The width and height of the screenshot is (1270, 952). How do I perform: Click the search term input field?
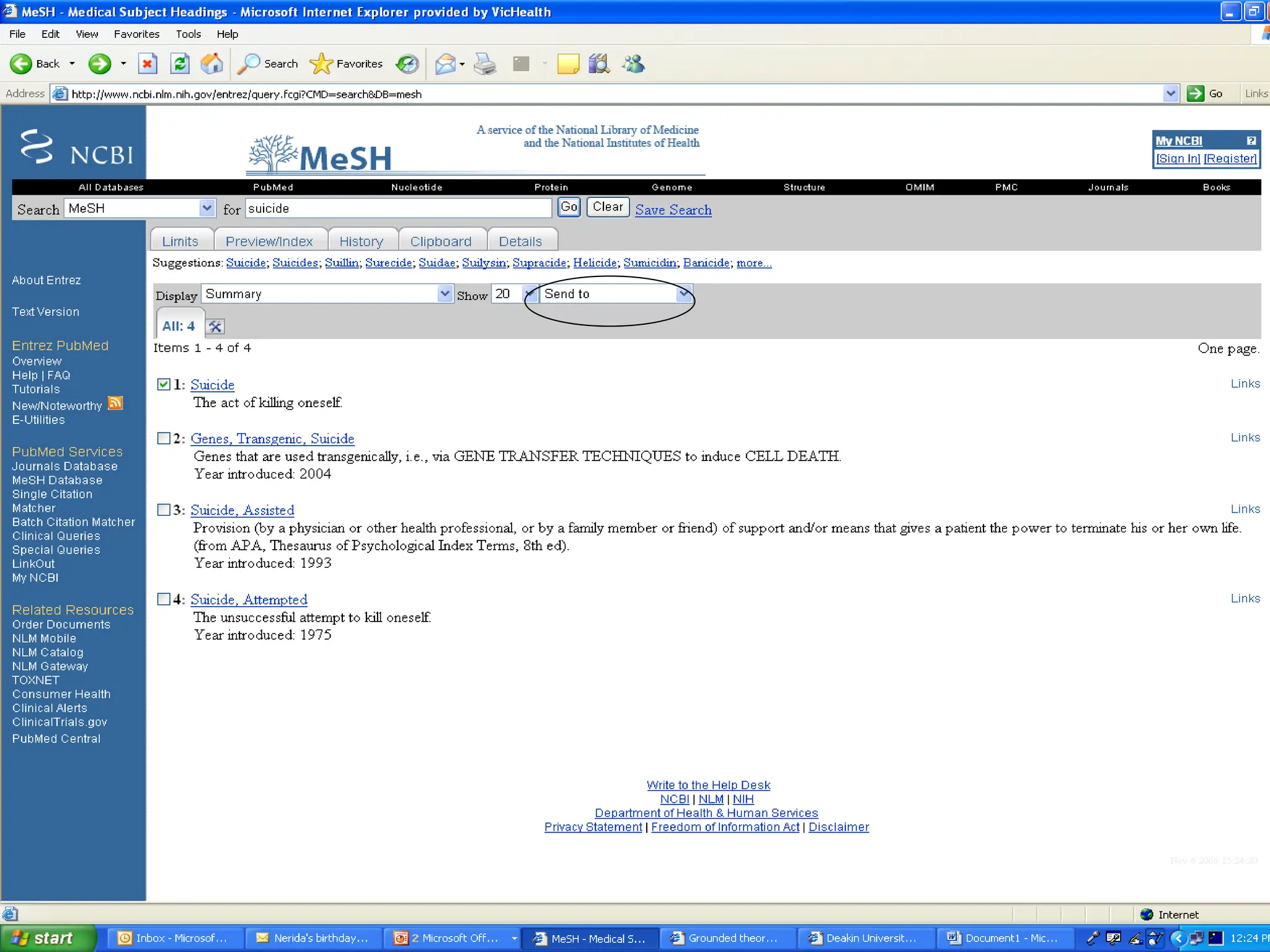(x=397, y=208)
